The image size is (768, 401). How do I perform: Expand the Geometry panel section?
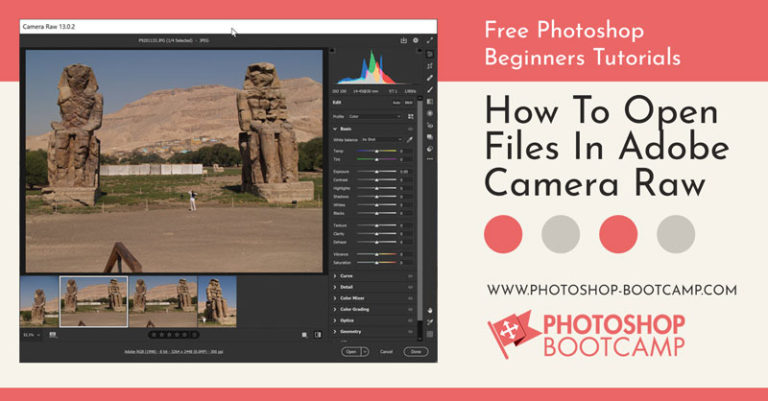point(335,332)
